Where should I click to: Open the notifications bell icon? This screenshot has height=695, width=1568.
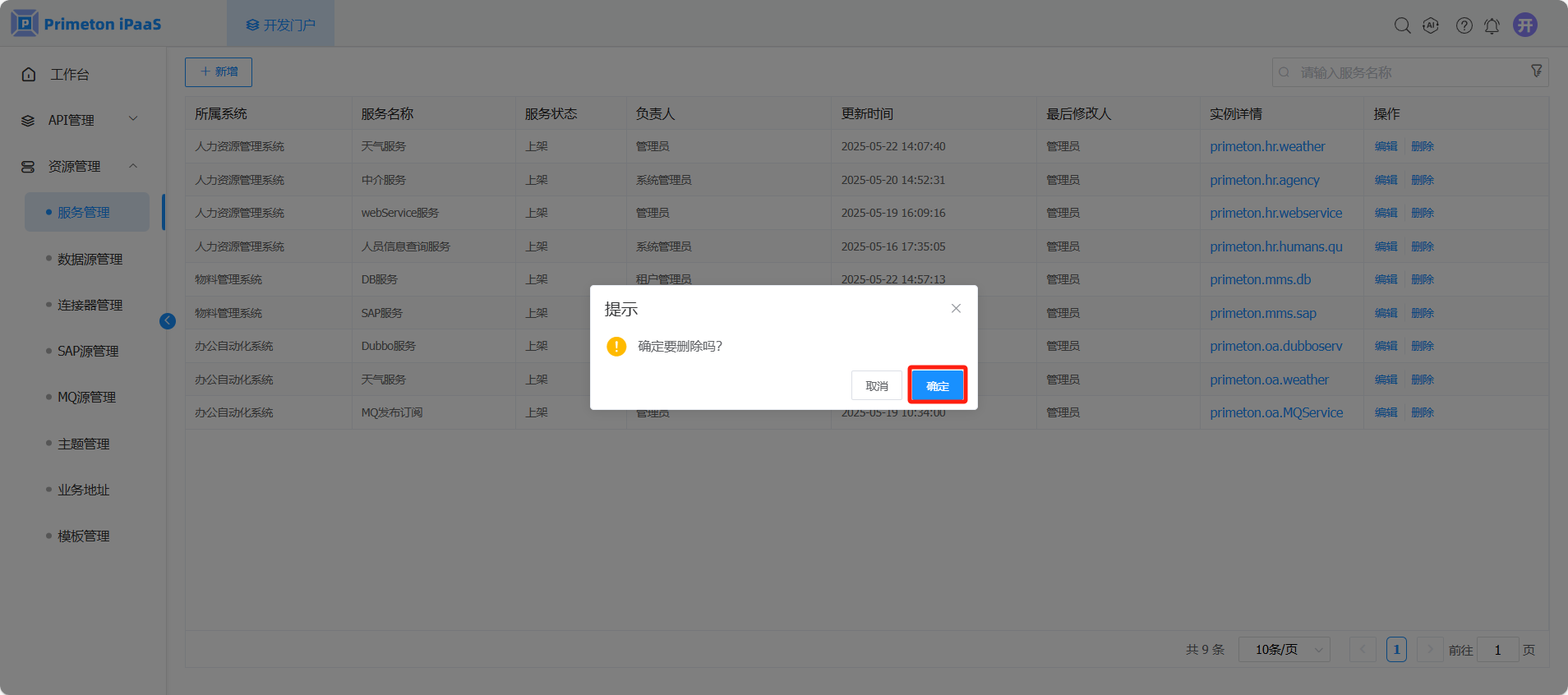(1492, 25)
